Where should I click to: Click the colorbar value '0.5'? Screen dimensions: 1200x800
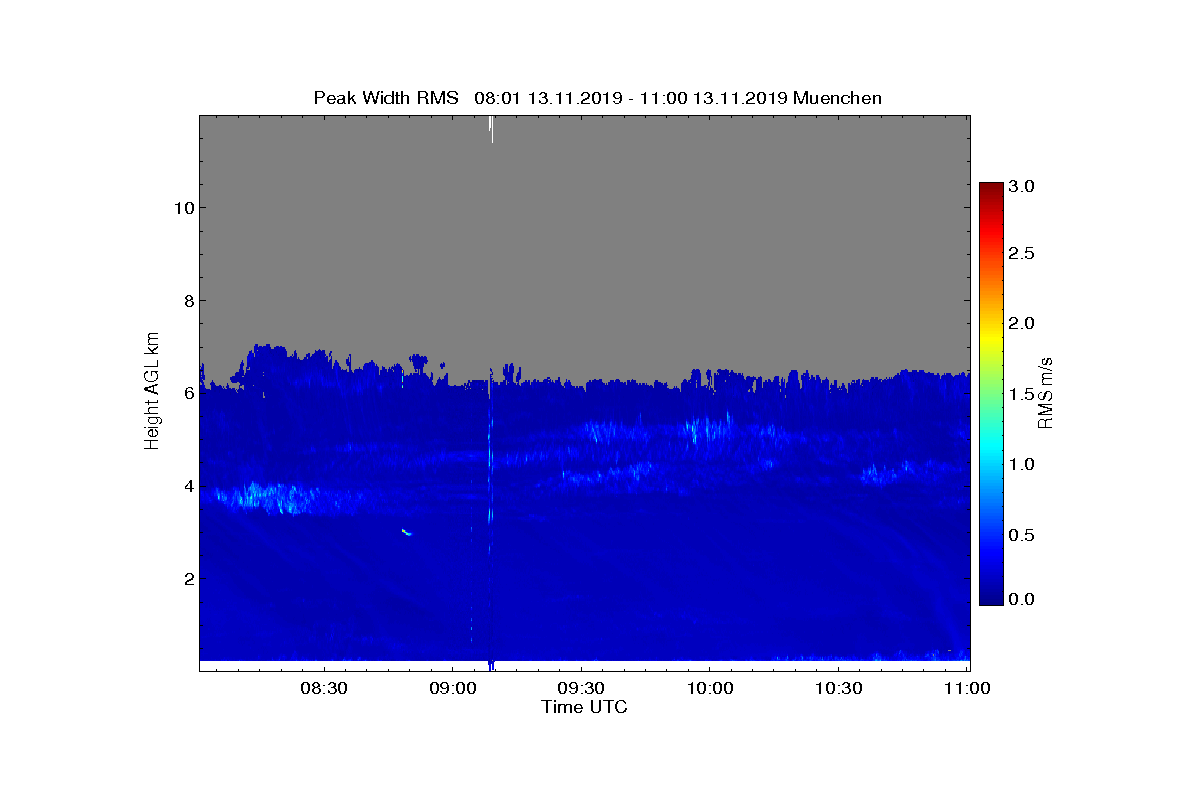[1023, 535]
